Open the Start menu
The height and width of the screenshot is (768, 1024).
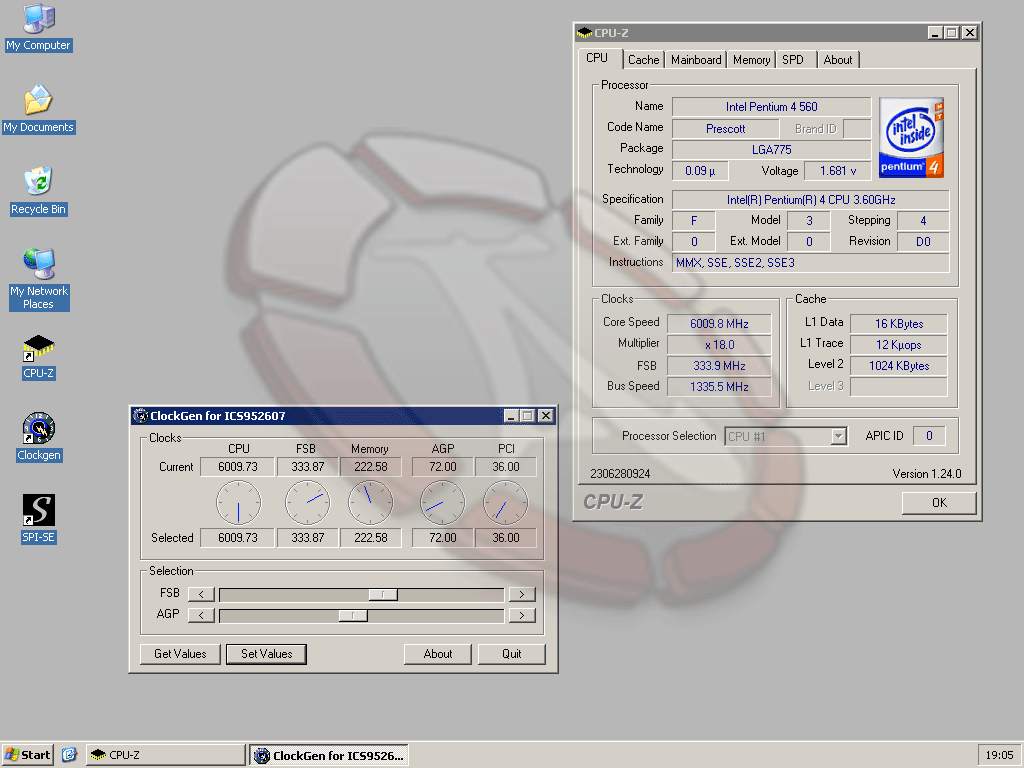click(x=27, y=755)
